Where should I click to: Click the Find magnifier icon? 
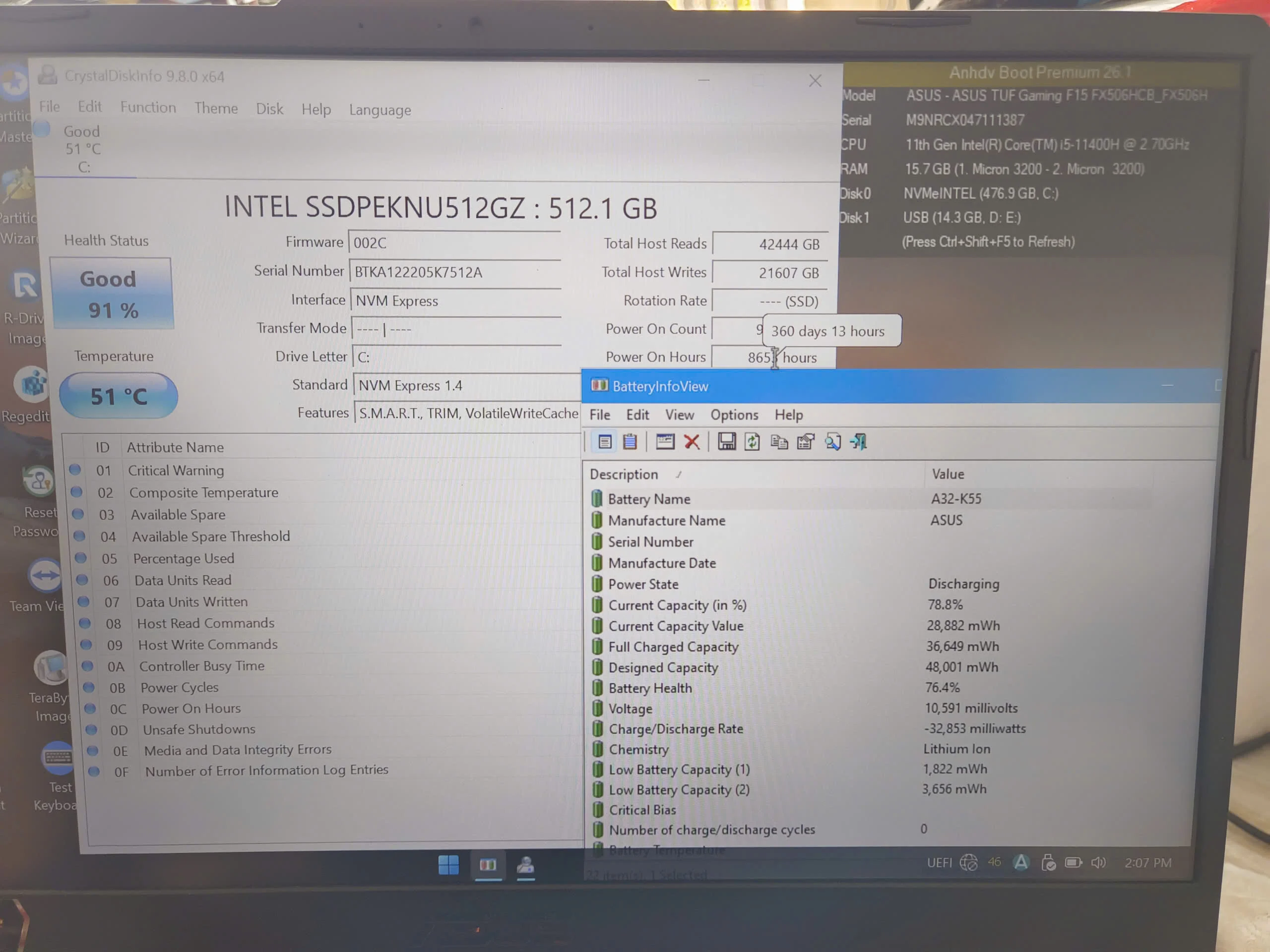pyautogui.click(x=832, y=441)
